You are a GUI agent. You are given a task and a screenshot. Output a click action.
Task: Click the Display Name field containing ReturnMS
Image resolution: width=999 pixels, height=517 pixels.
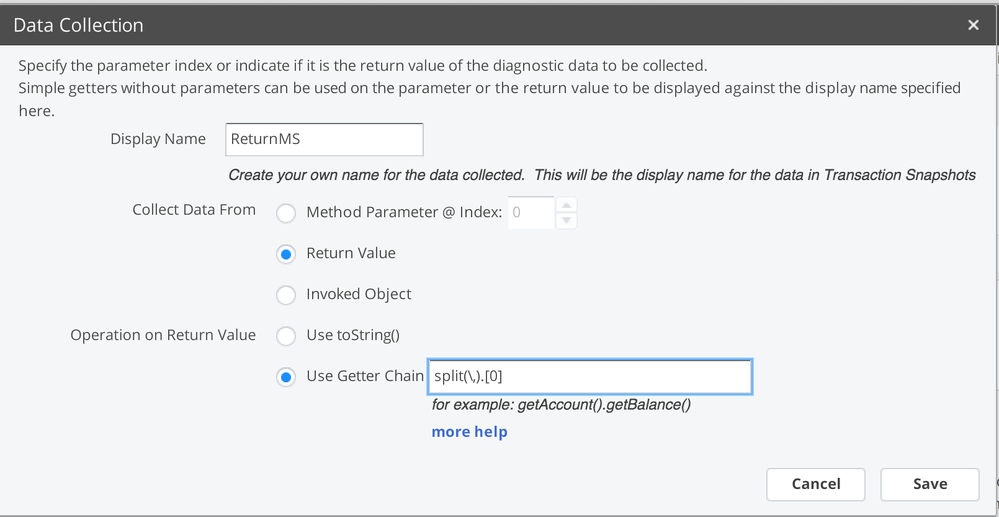324,139
